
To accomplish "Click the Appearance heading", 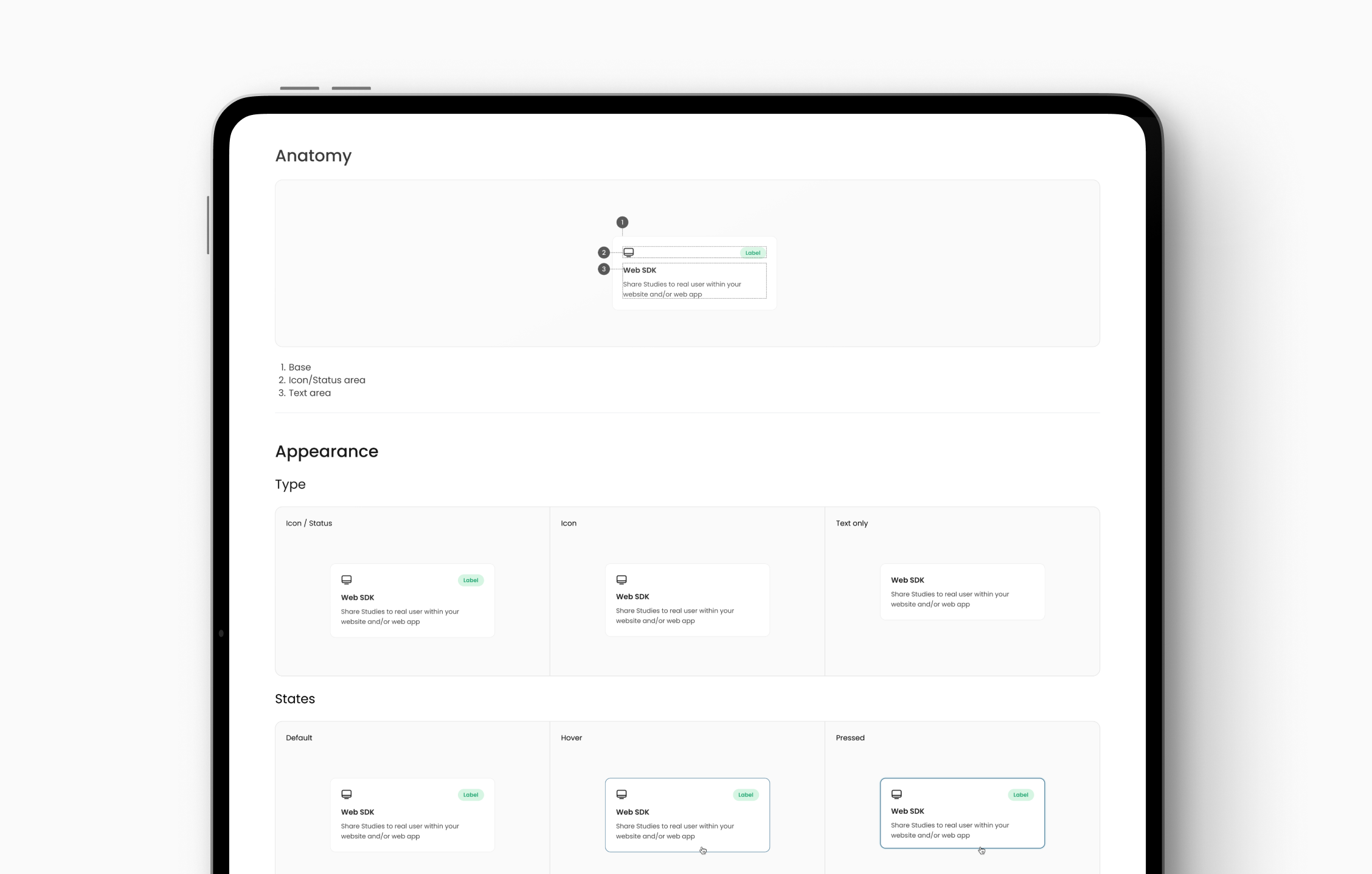I will (327, 451).
